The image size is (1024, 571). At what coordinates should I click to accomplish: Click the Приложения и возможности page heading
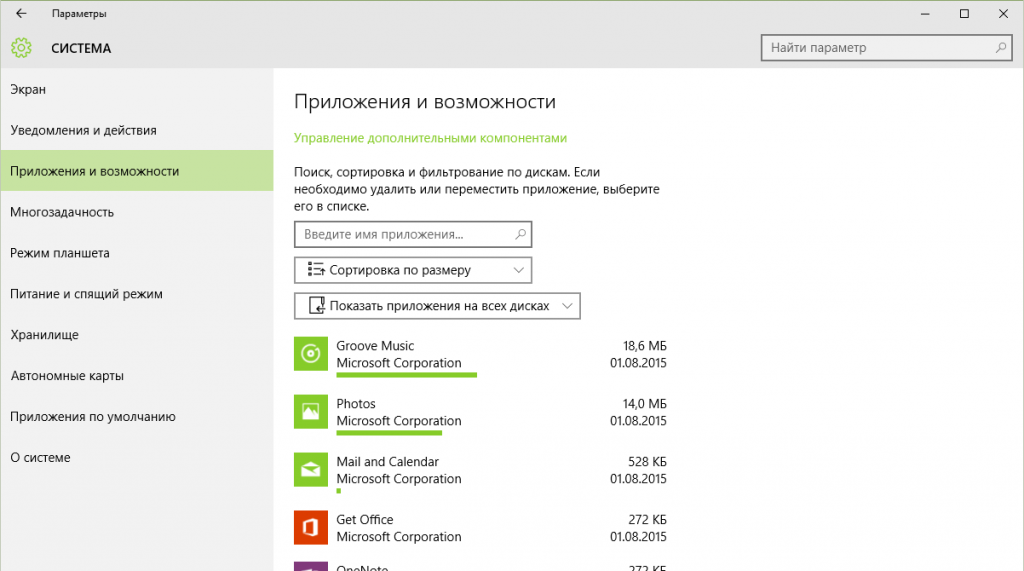click(x=425, y=101)
